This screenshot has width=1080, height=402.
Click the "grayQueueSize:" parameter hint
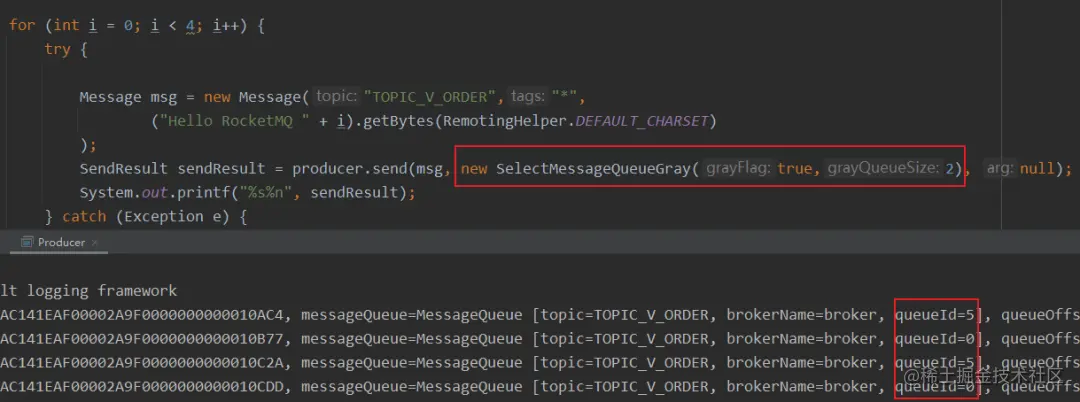pyautogui.click(x=884, y=169)
